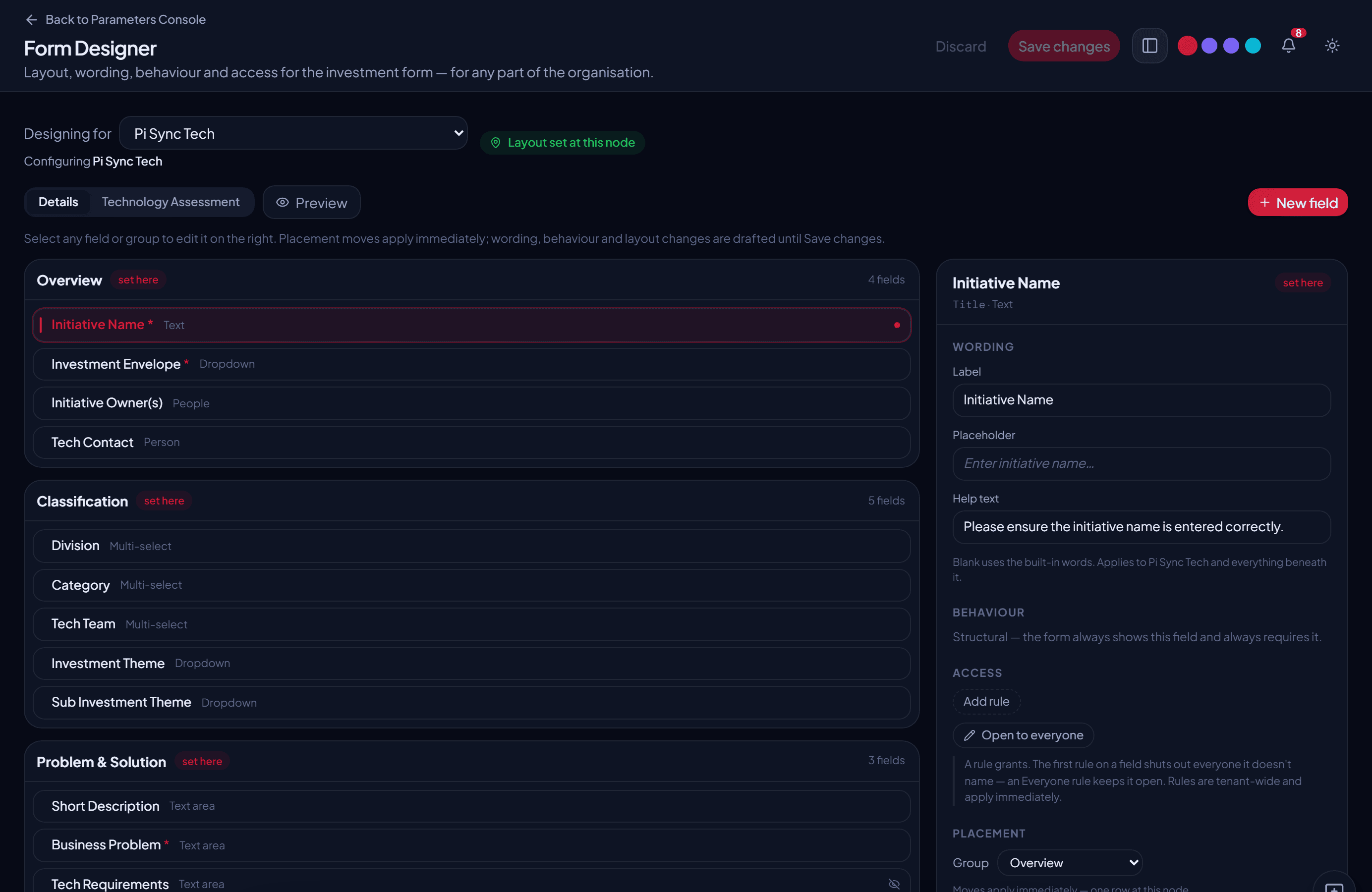Click set here badge beside Overview
Viewport: 1372px width, 892px height.
pyautogui.click(x=138, y=279)
